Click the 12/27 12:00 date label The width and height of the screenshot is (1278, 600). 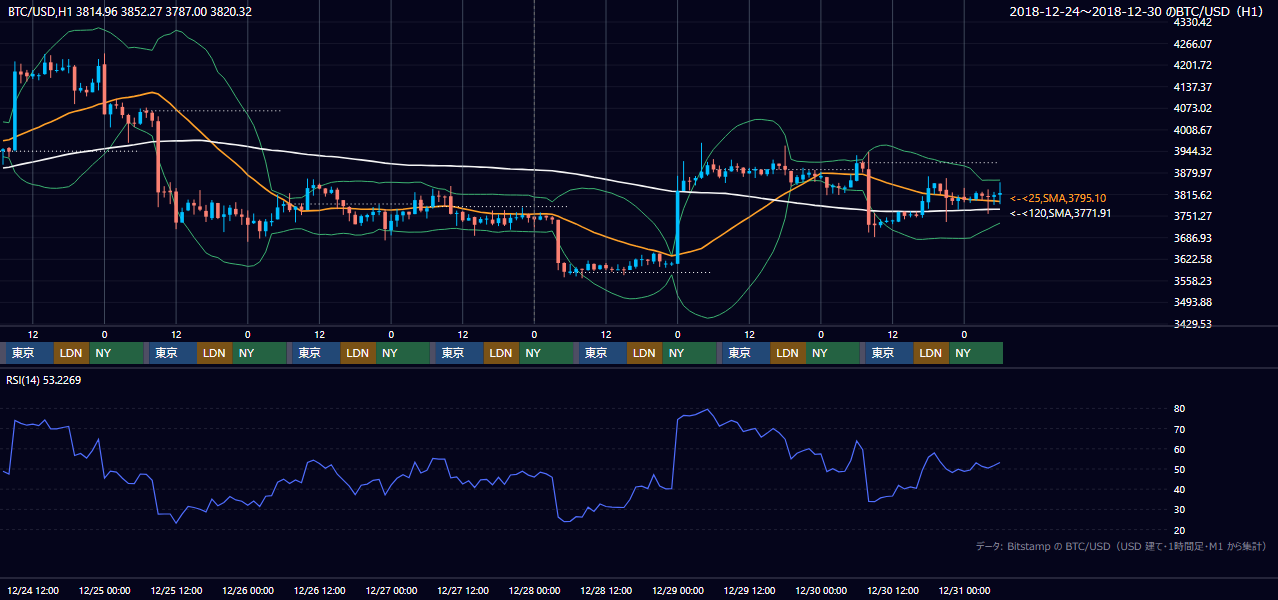tap(463, 591)
